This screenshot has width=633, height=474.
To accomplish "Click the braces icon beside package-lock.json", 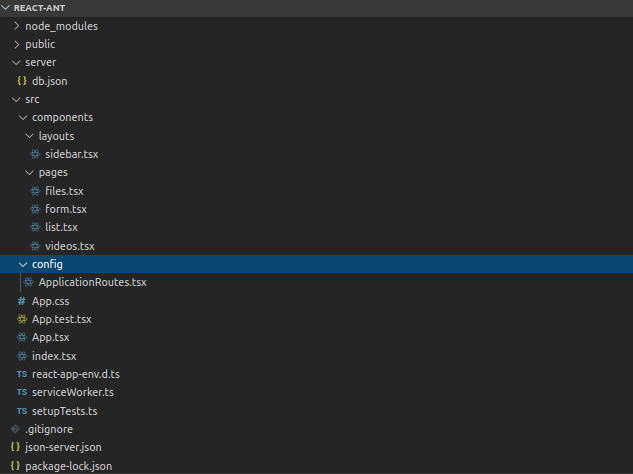I will click(x=15, y=466).
